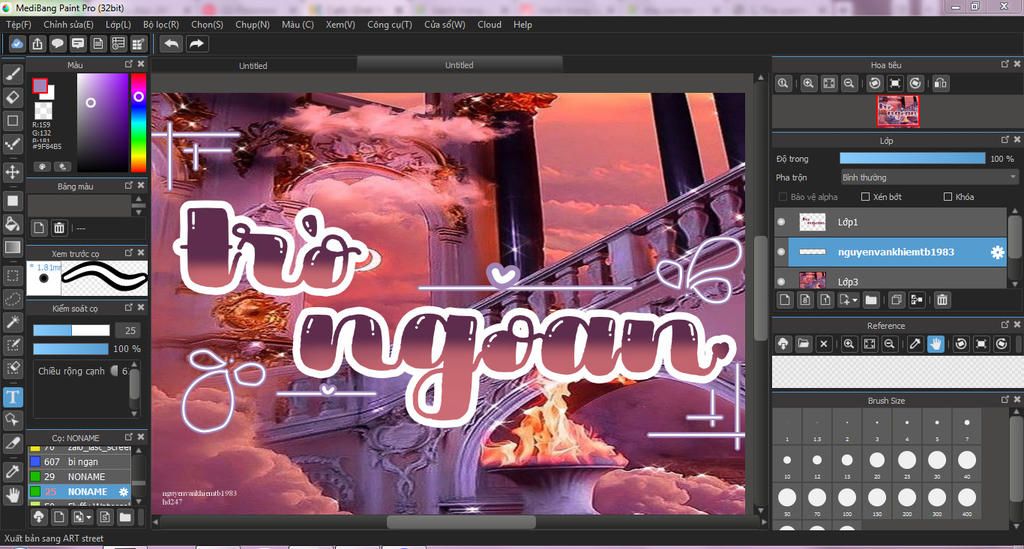The width and height of the screenshot is (1024, 549).
Task: Select the transparent color swatch
Action: [x=43, y=110]
